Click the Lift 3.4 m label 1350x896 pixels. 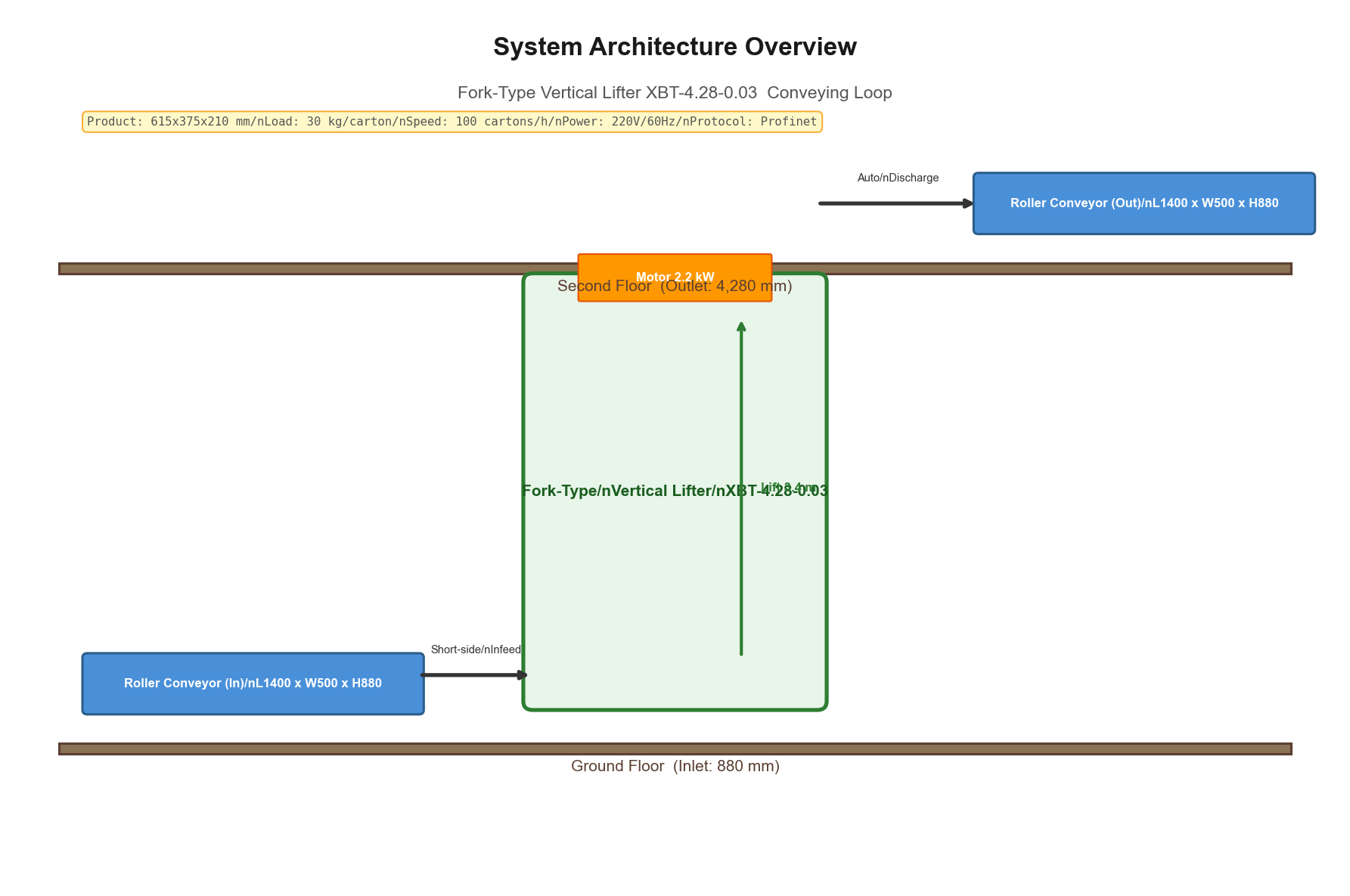(788, 488)
